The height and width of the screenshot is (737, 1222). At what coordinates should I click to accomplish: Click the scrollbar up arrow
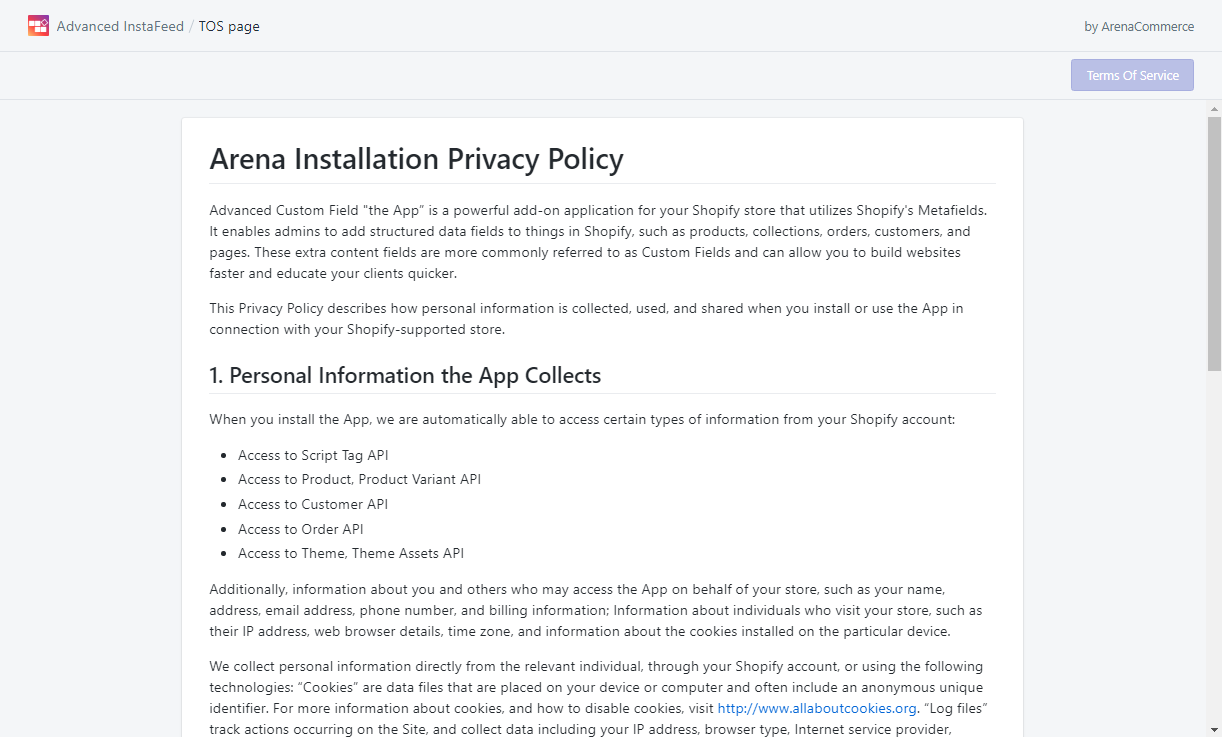1214,108
